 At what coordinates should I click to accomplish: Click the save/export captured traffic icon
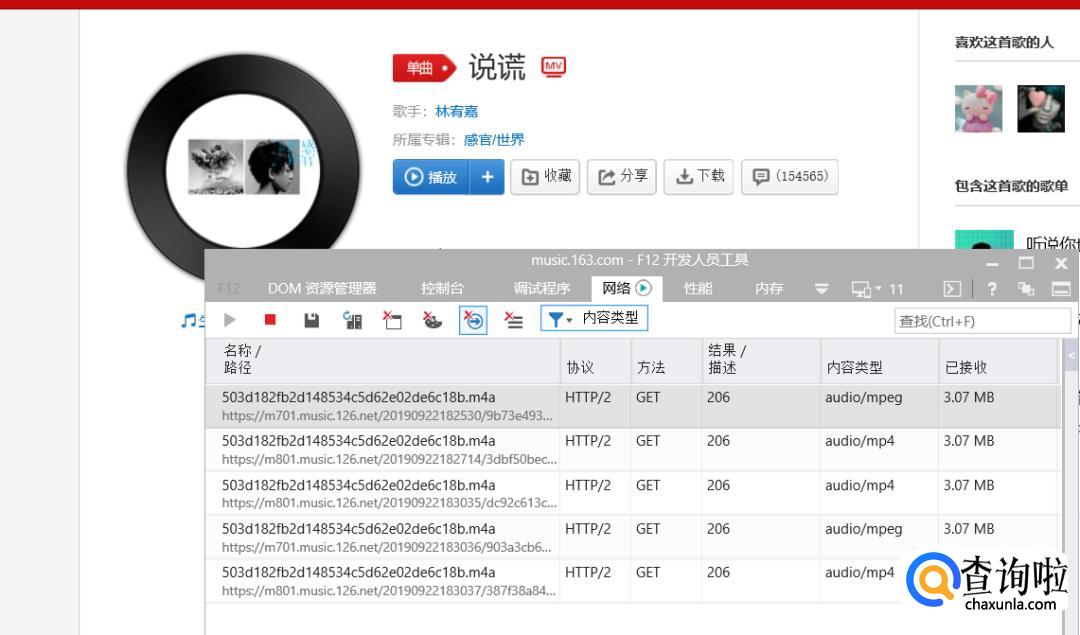pyautogui.click(x=312, y=320)
